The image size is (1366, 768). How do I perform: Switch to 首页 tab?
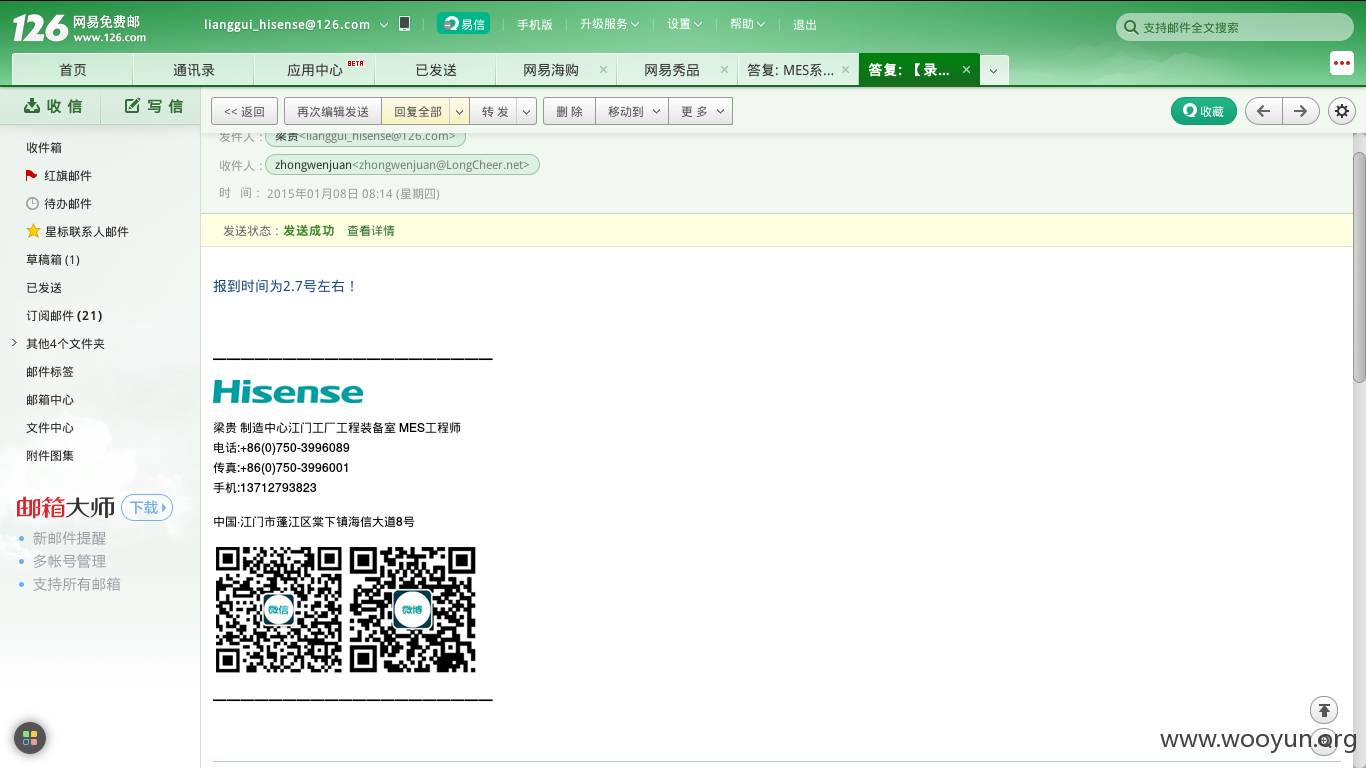73,70
